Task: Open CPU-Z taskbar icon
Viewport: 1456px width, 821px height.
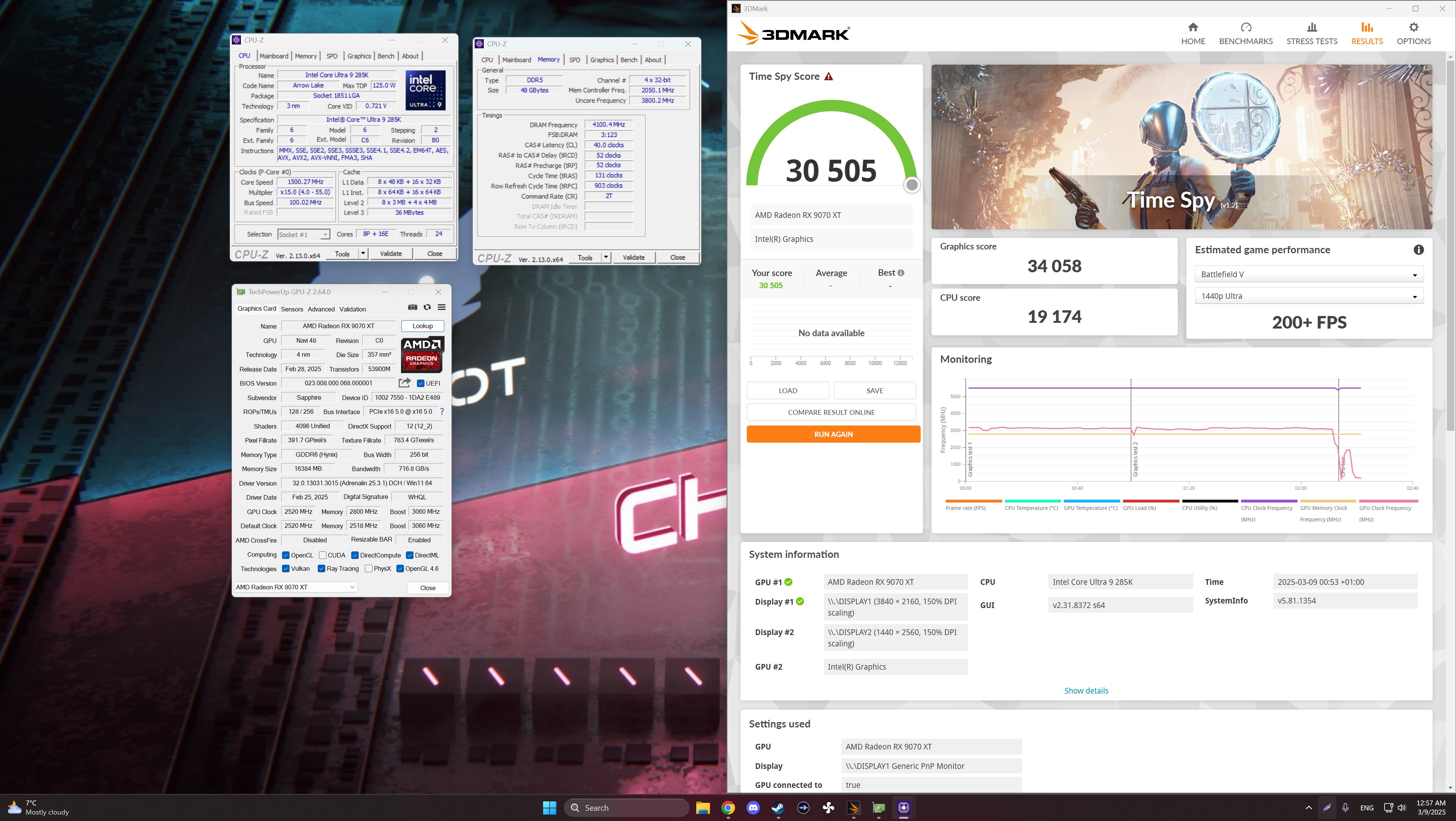Action: tap(904, 807)
